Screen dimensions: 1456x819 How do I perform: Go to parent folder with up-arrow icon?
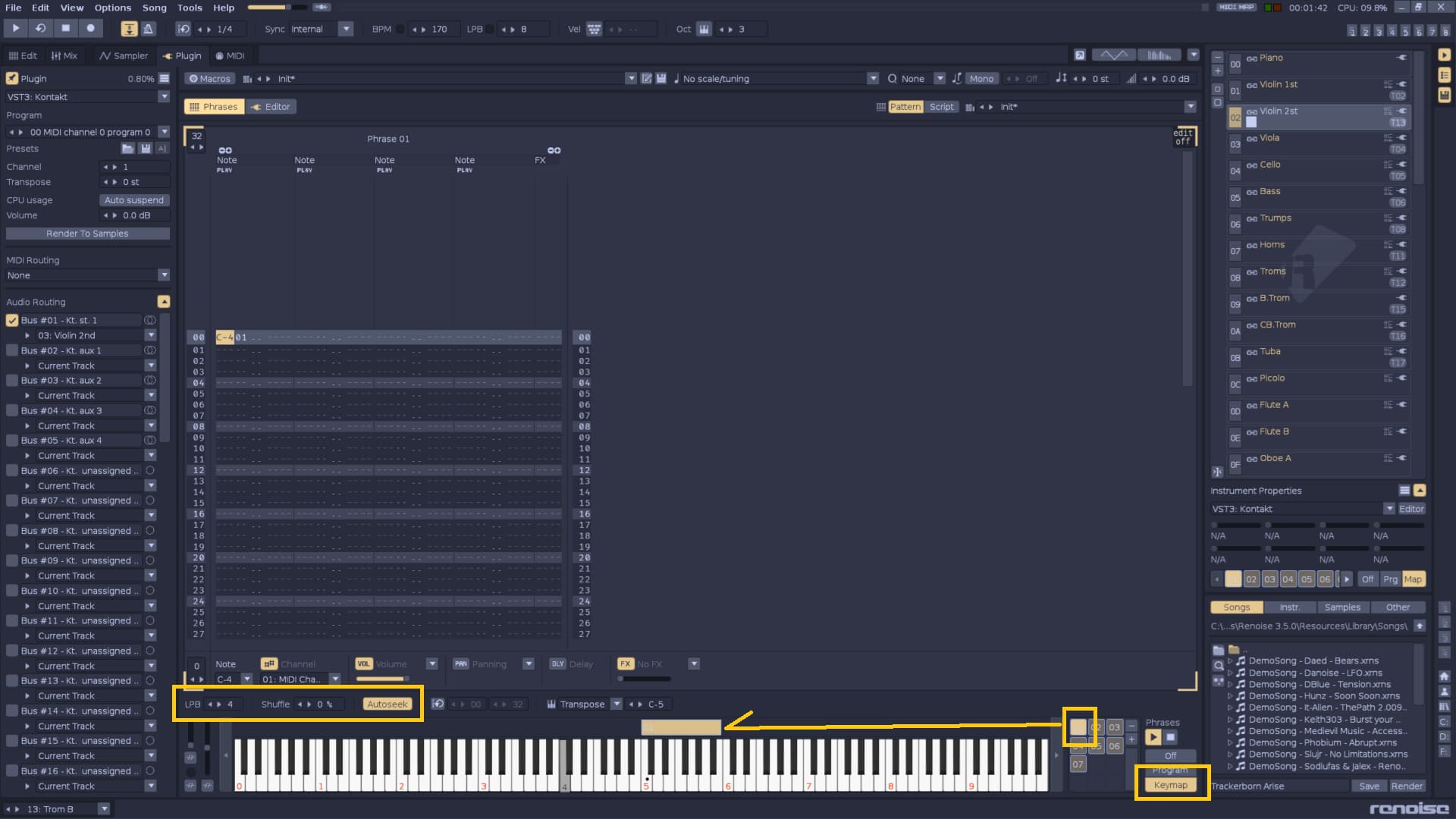[x=1419, y=626]
